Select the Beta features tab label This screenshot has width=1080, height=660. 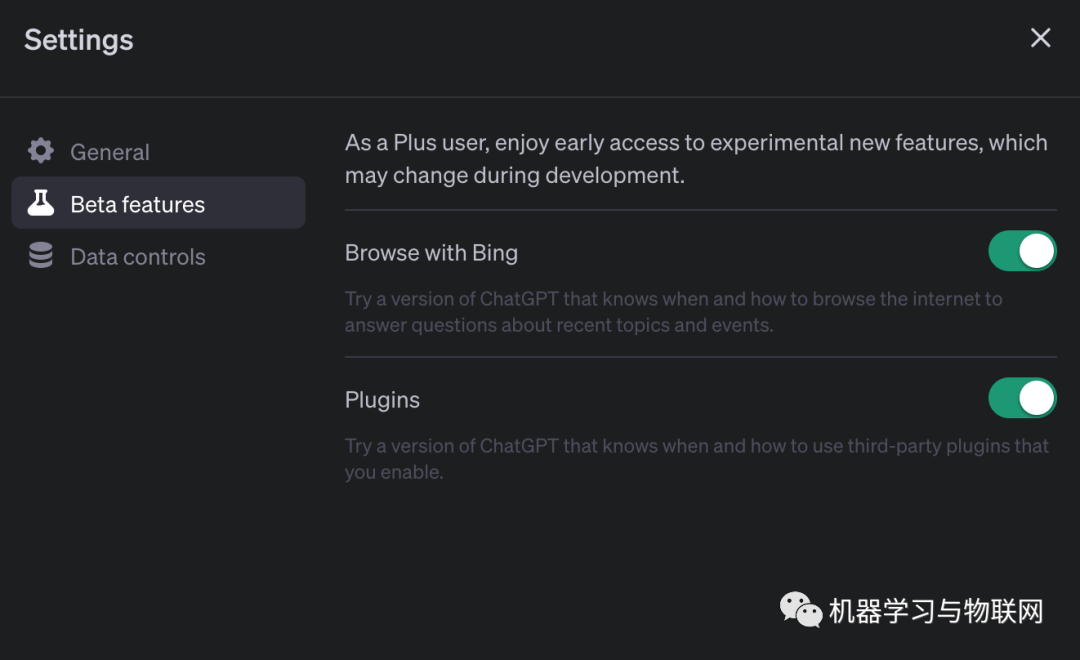tap(137, 204)
